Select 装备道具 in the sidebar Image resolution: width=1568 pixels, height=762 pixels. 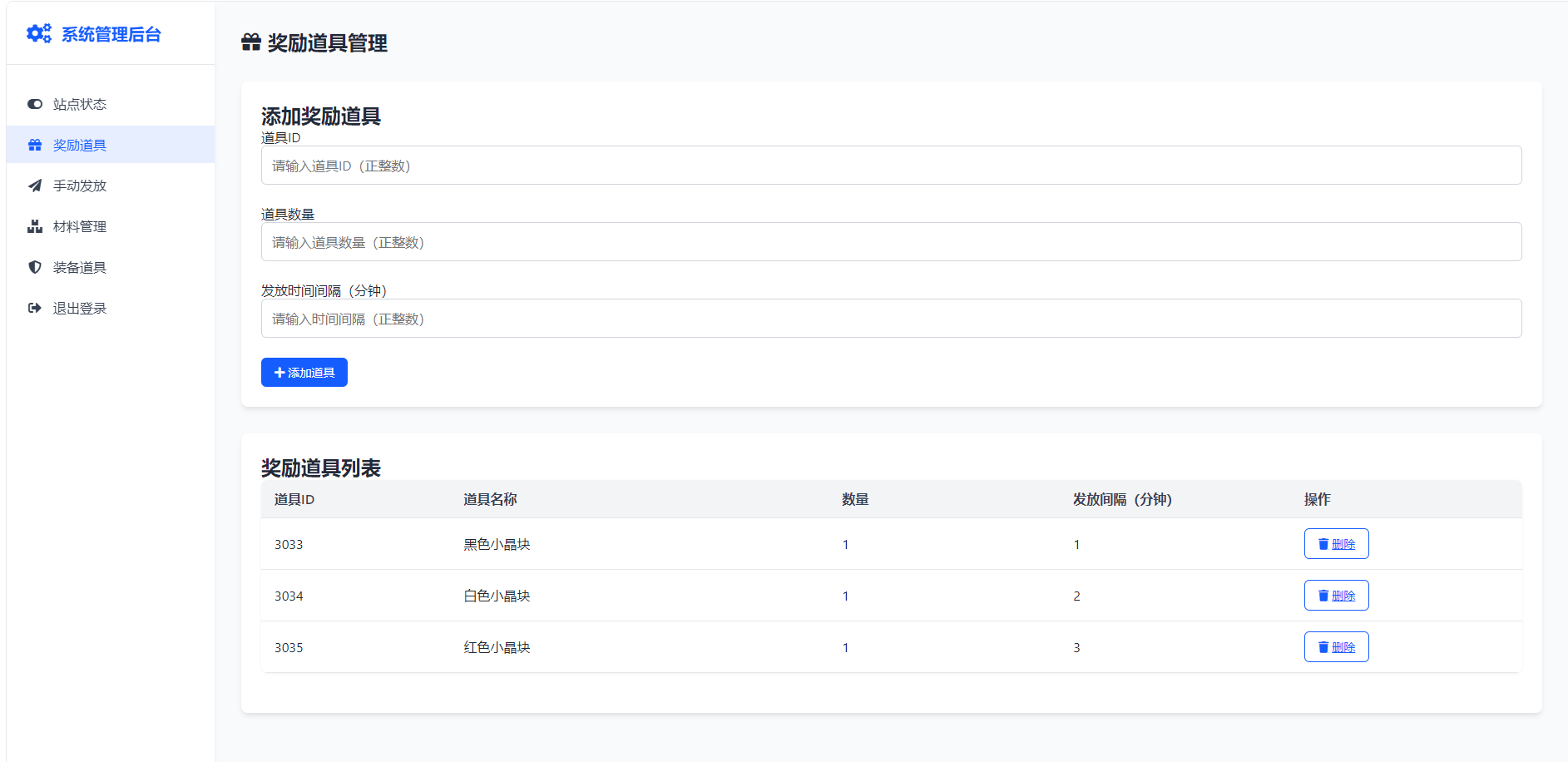[80, 267]
